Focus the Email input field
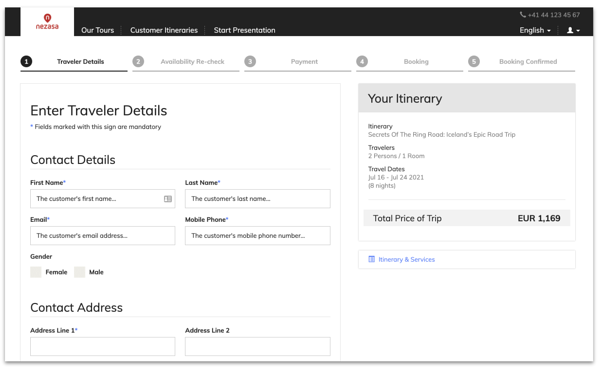Screen dimensions: 599x370 click(x=103, y=236)
